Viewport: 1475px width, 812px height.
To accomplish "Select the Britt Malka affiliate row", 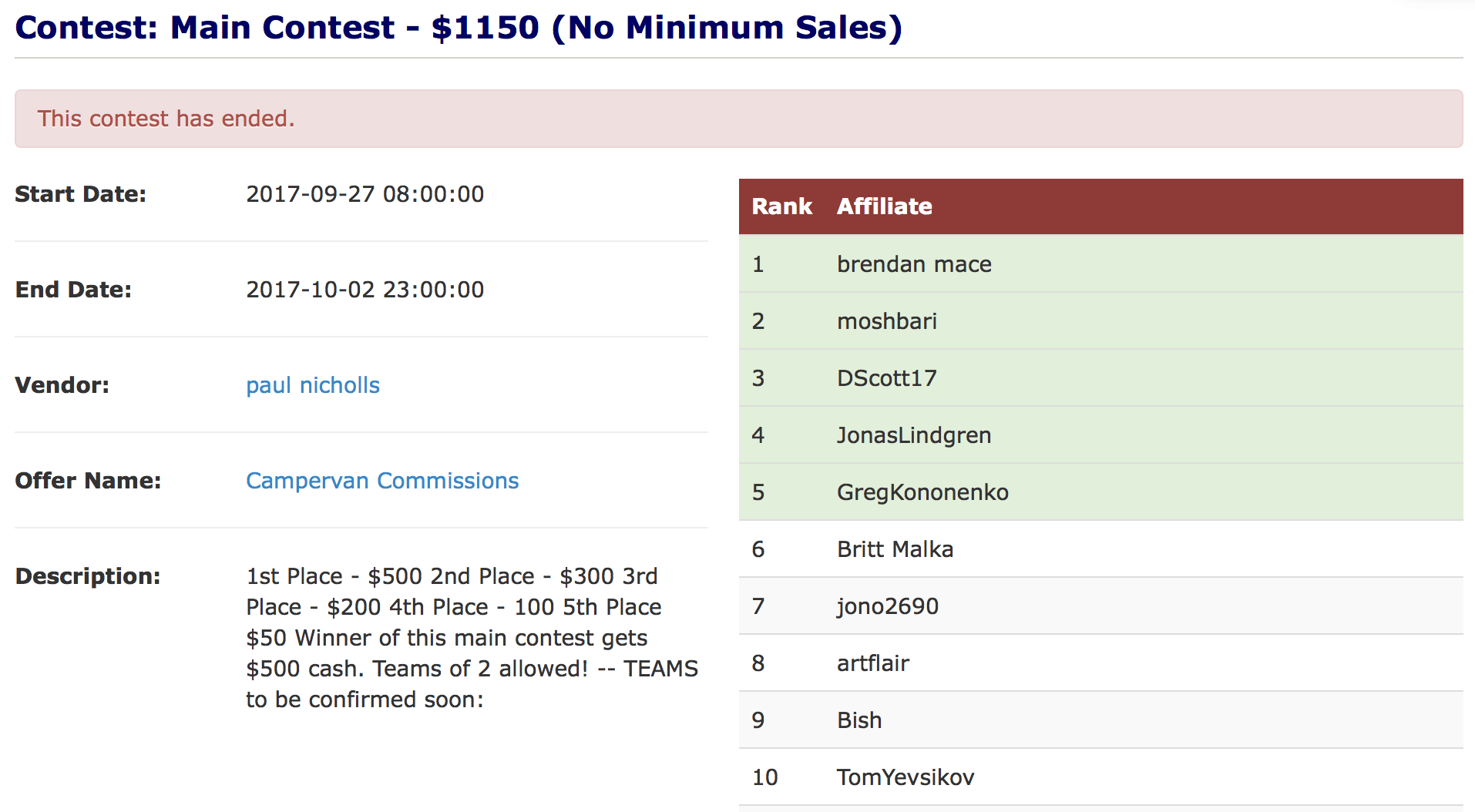I will (x=1100, y=549).
